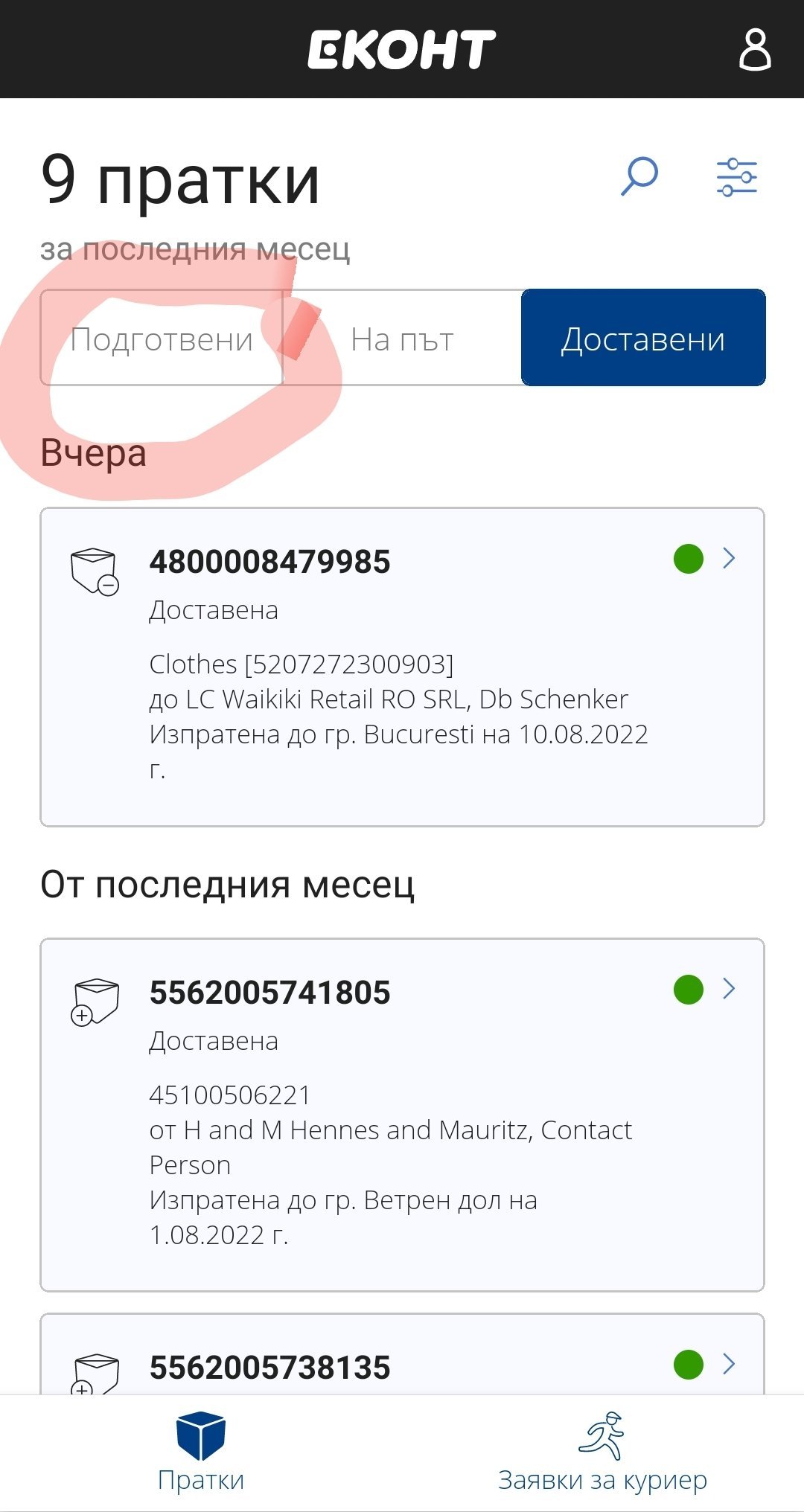Image resolution: width=804 pixels, height=1512 pixels.
Task: Tap the blue box Пратки icon
Action: point(200,1435)
